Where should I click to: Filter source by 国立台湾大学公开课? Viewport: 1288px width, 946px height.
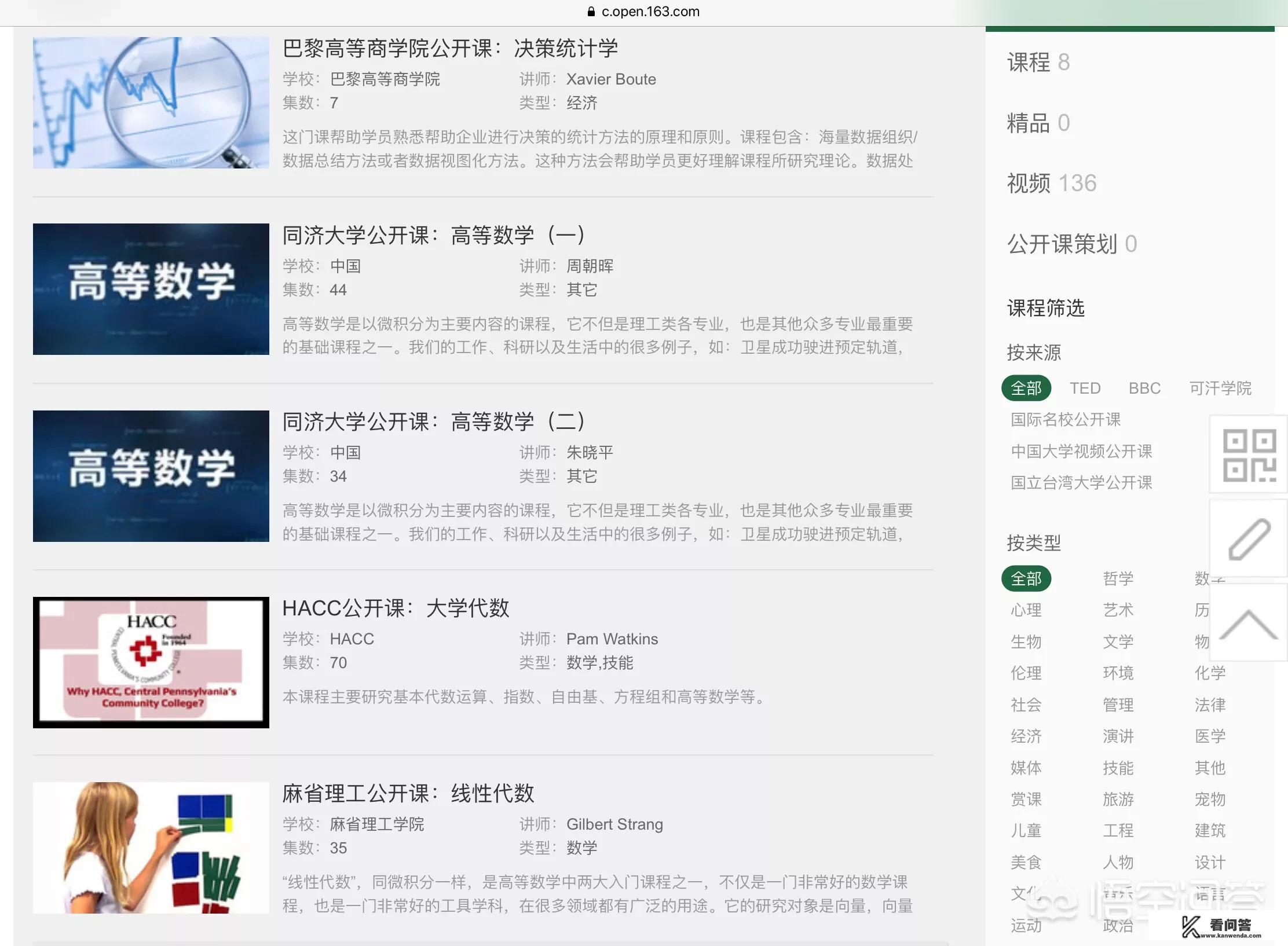[1081, 482]
